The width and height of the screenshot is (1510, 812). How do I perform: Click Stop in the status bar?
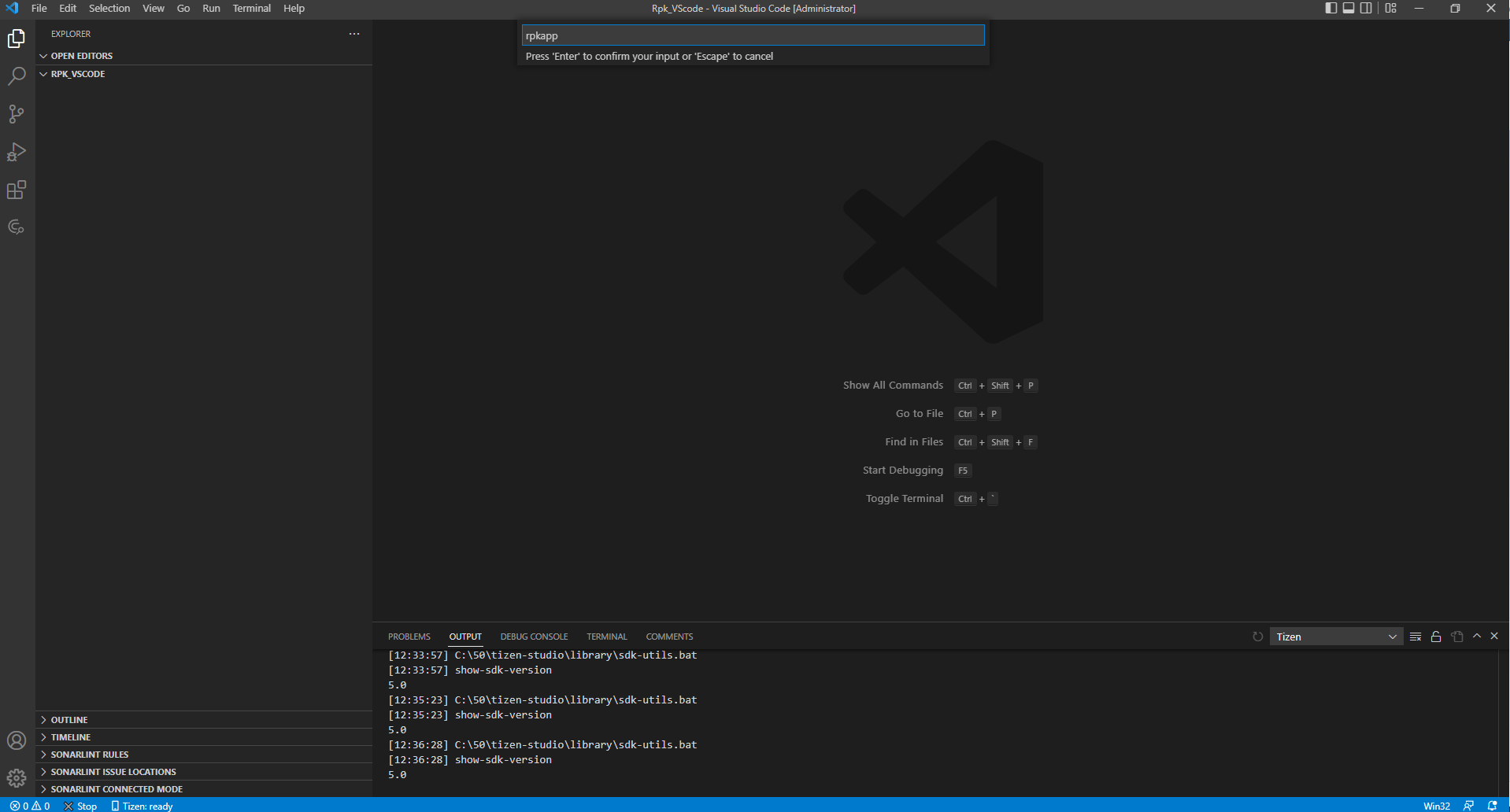(x=81, y=806)
